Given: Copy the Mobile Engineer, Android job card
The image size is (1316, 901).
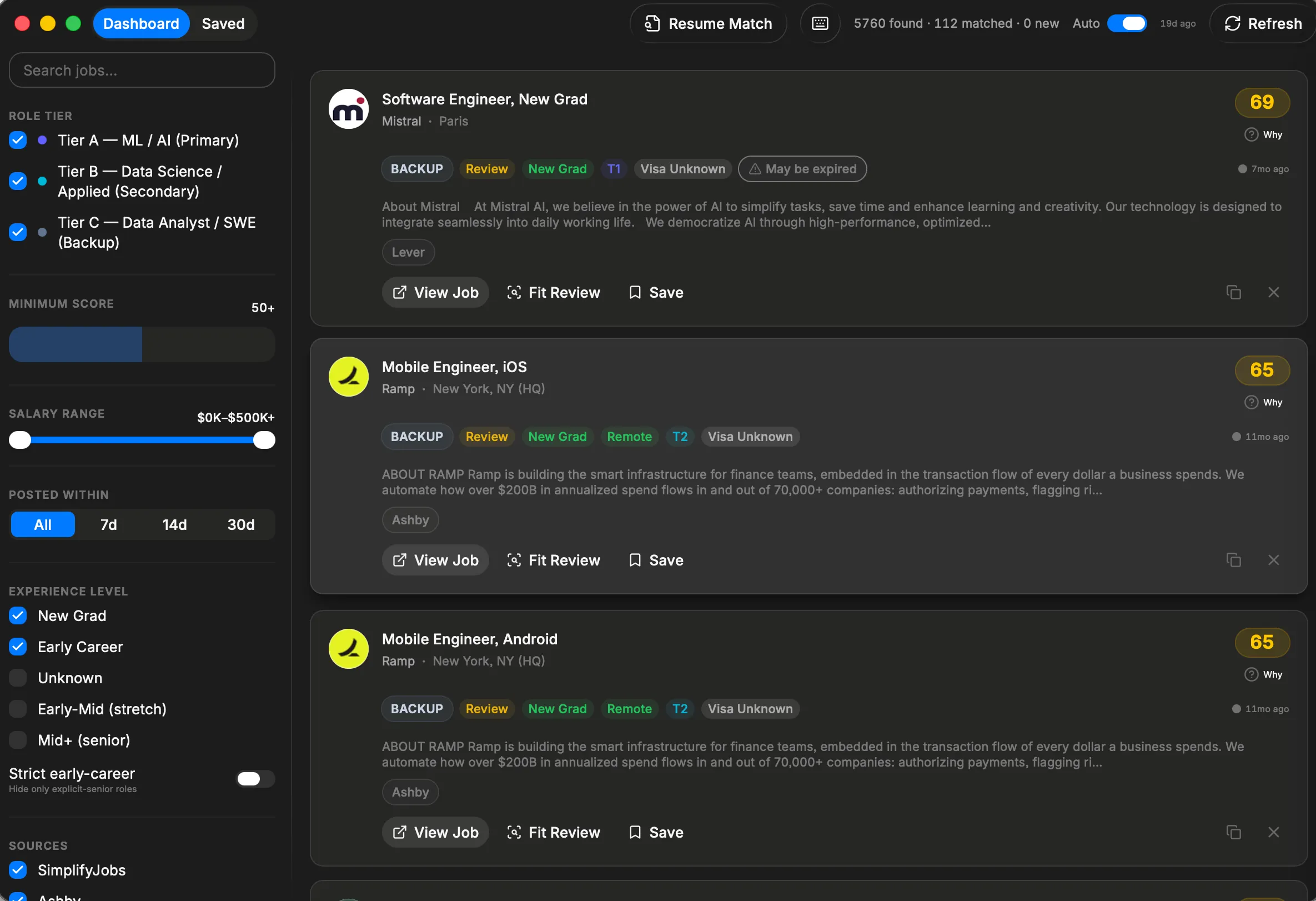Looking at the screenshot, I should (x=1233, y=832).
